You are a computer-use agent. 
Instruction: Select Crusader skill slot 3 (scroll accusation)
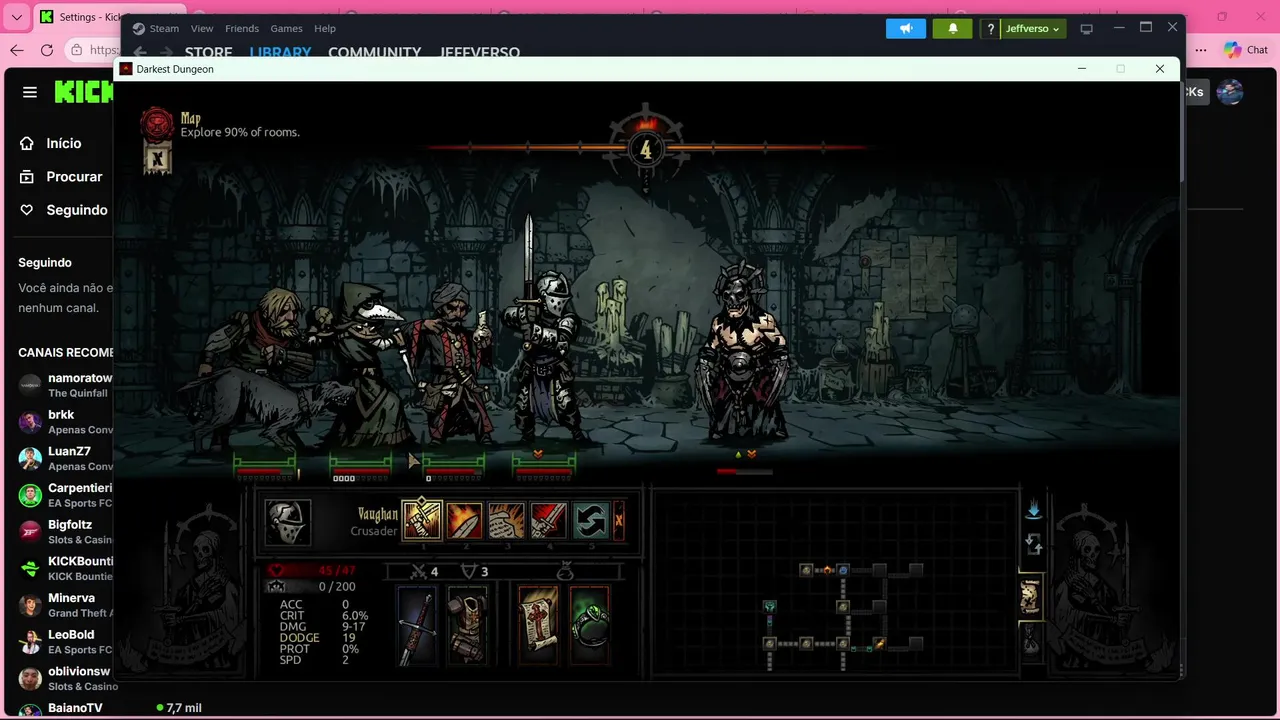[x=506, y=521]
